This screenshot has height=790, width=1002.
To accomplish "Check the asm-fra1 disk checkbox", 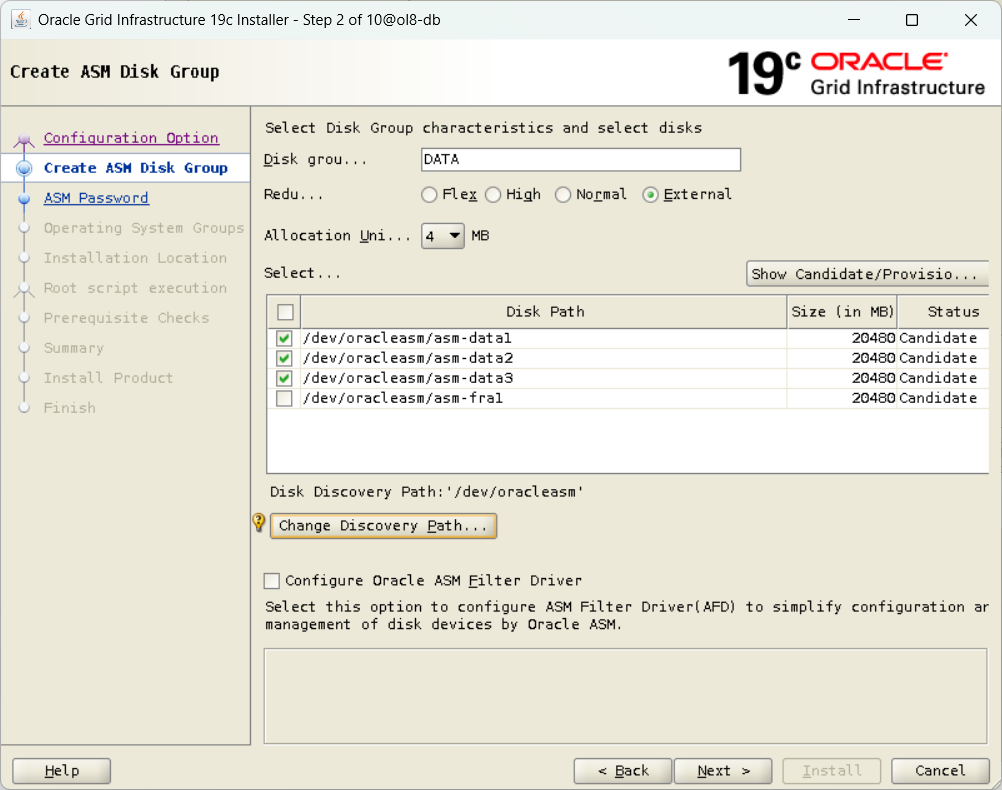I will tap(284, 398).
